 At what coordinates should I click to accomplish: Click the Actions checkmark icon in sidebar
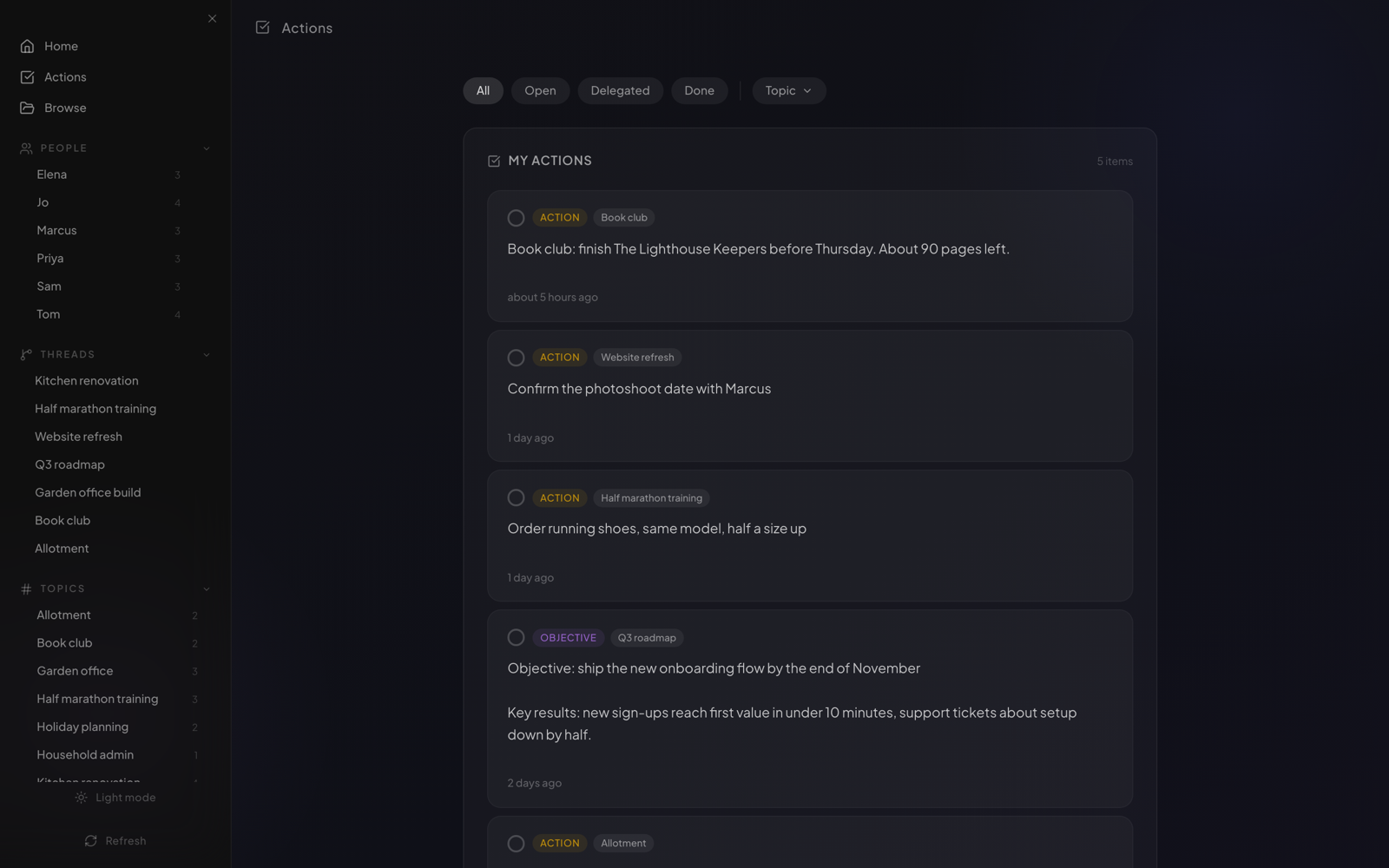[27, 77]
